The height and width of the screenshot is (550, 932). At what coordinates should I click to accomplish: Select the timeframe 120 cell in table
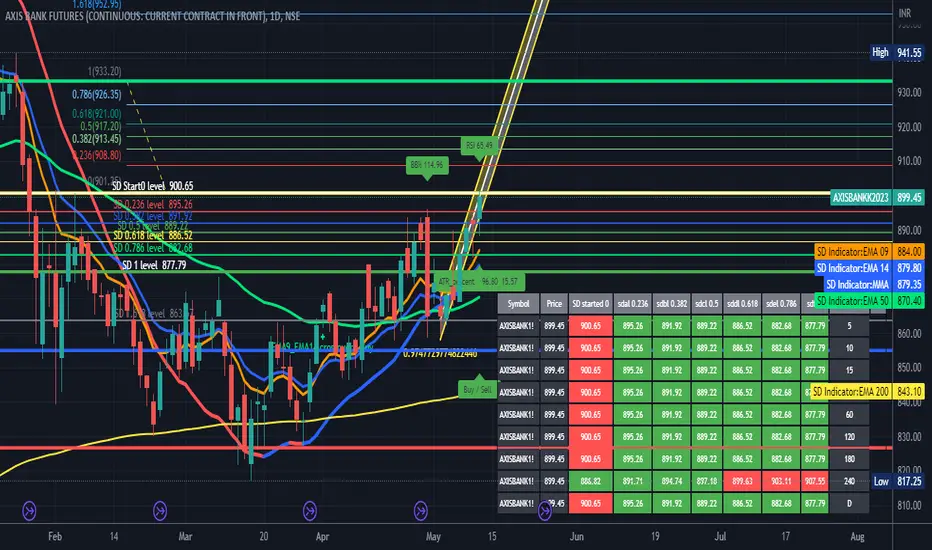pyautogui.click(x=849, y=437)
